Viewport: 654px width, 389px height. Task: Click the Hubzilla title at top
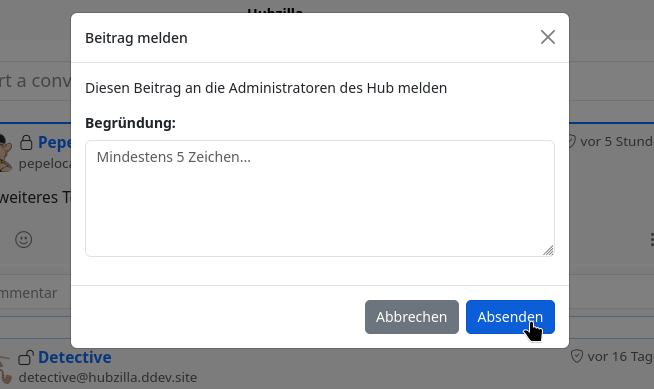(x=275, y=10)
